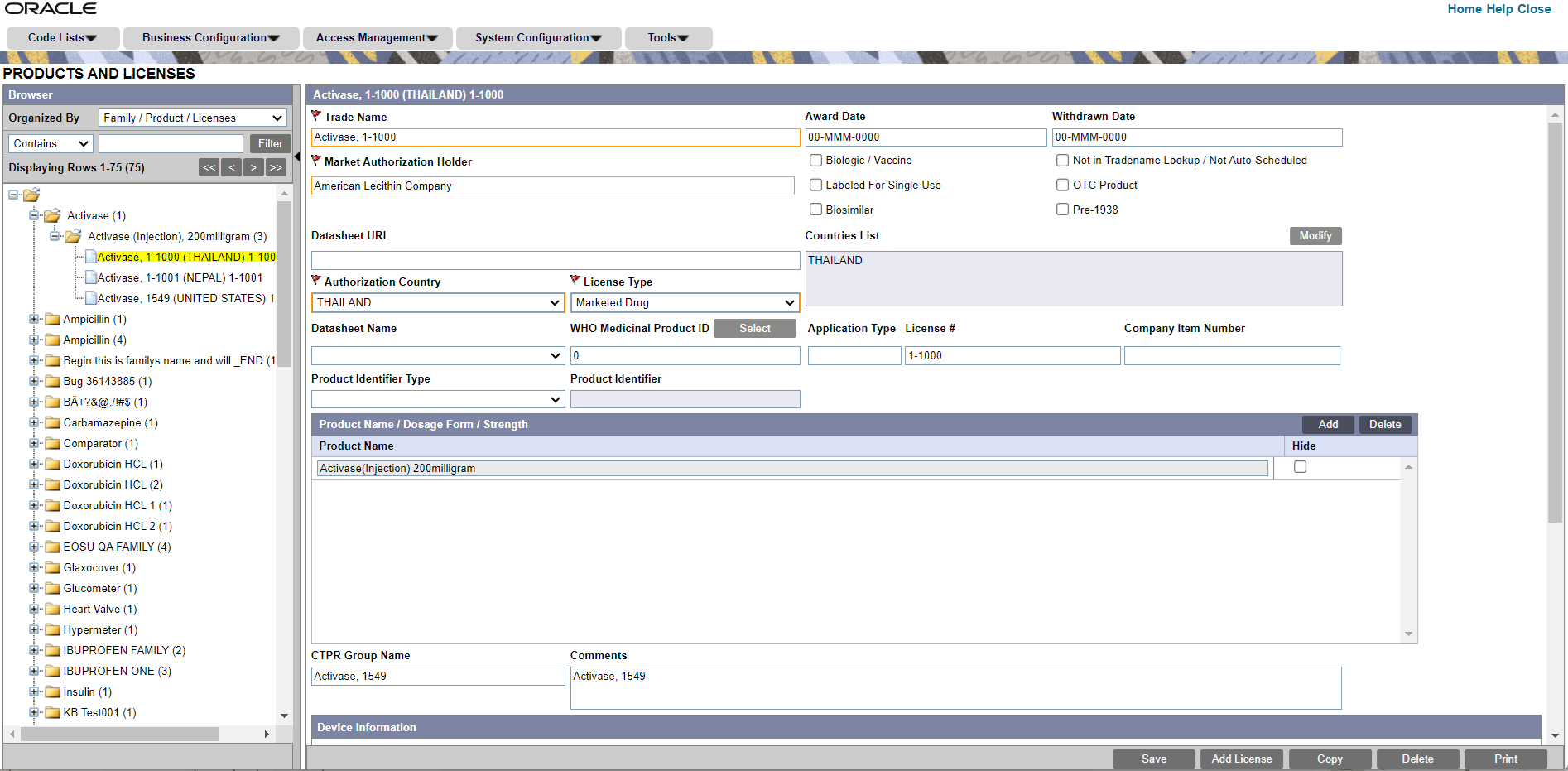The height and width of the screenshot is (771, 1568).
Task: Click the Ampicillin (1) folder icon
Action: 53,319
